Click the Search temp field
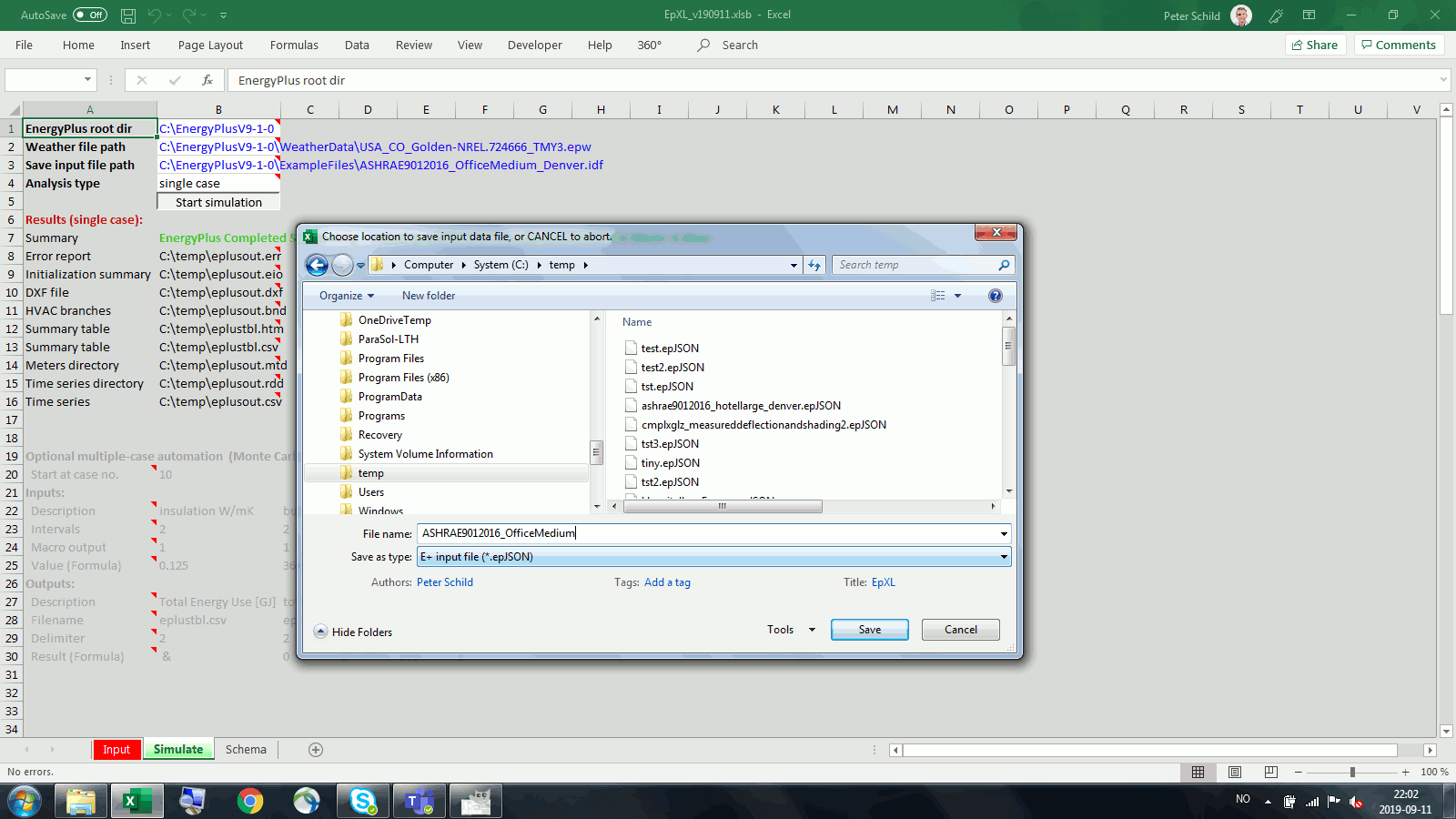Image resolution: width=1456 pixels, height=819 pixels. coord(923,265)
